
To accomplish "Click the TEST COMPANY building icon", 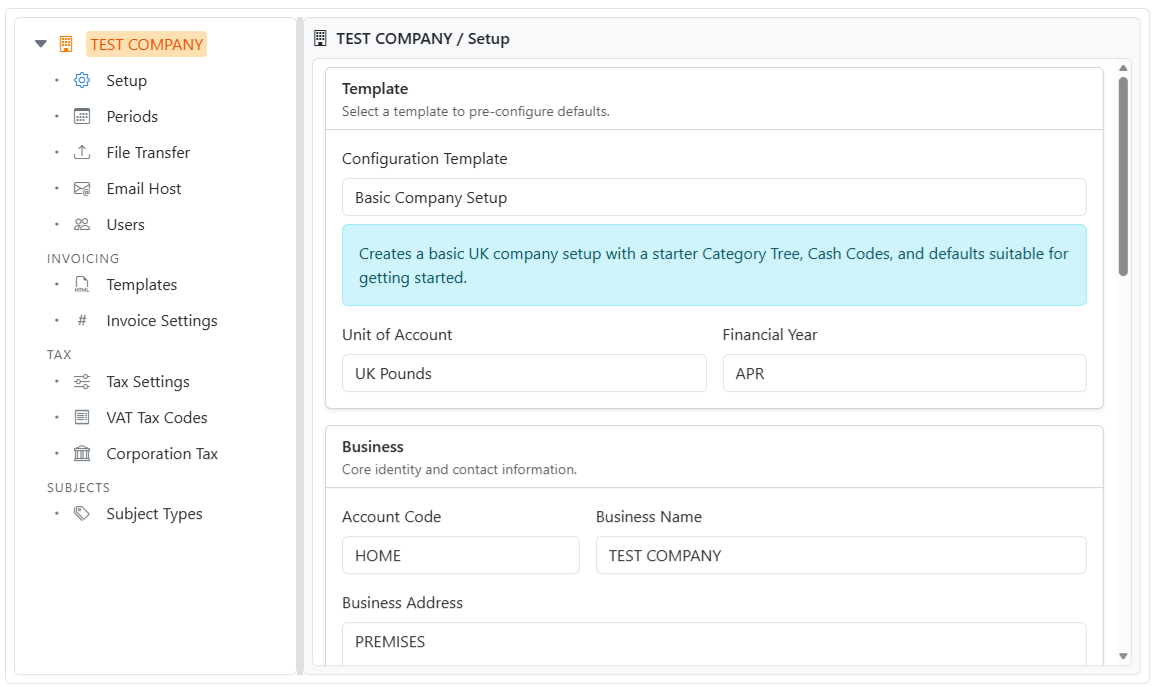I will click(65, 44).
